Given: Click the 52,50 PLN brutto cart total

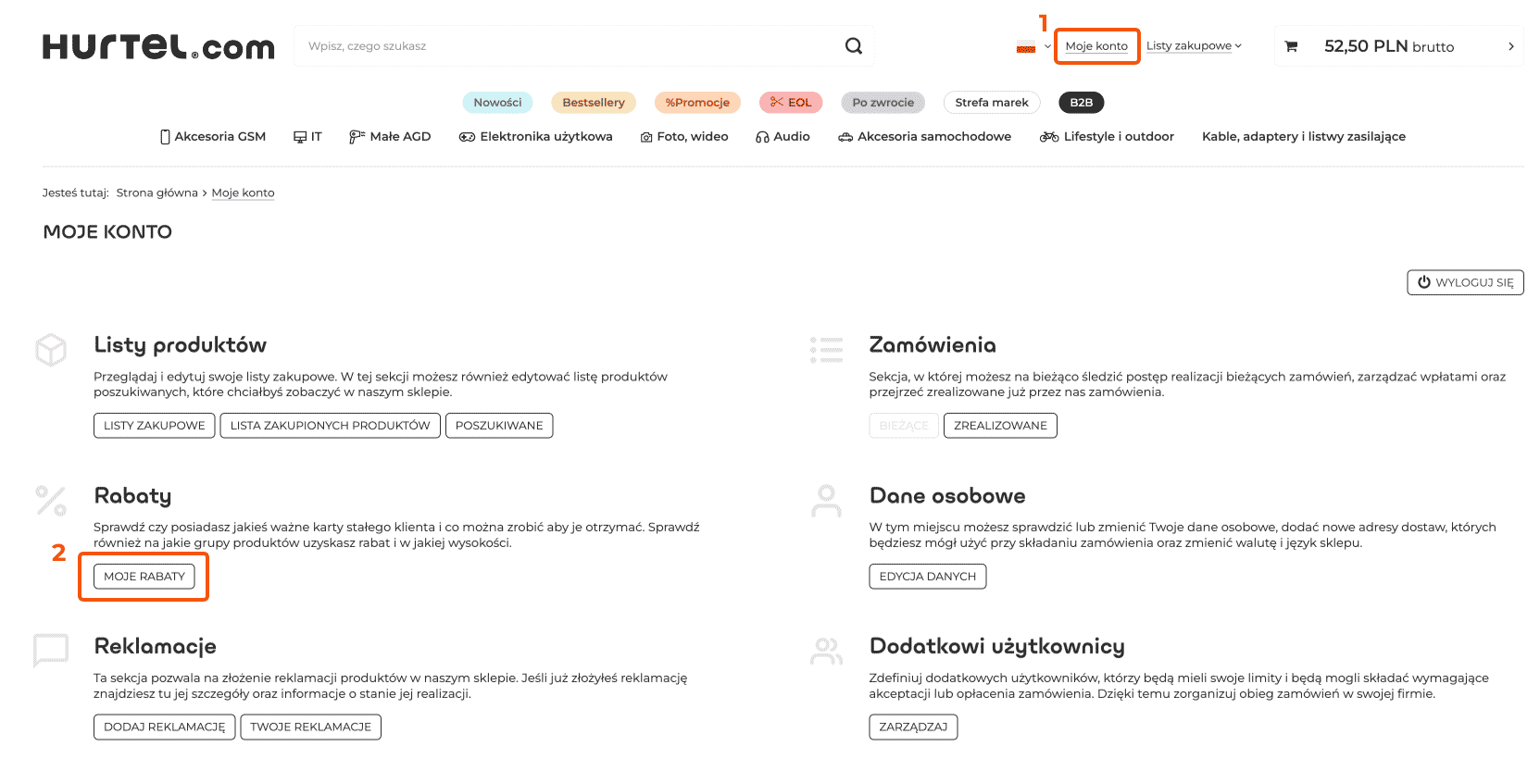Looking at the screenshot, I should tap(1389, 46).
